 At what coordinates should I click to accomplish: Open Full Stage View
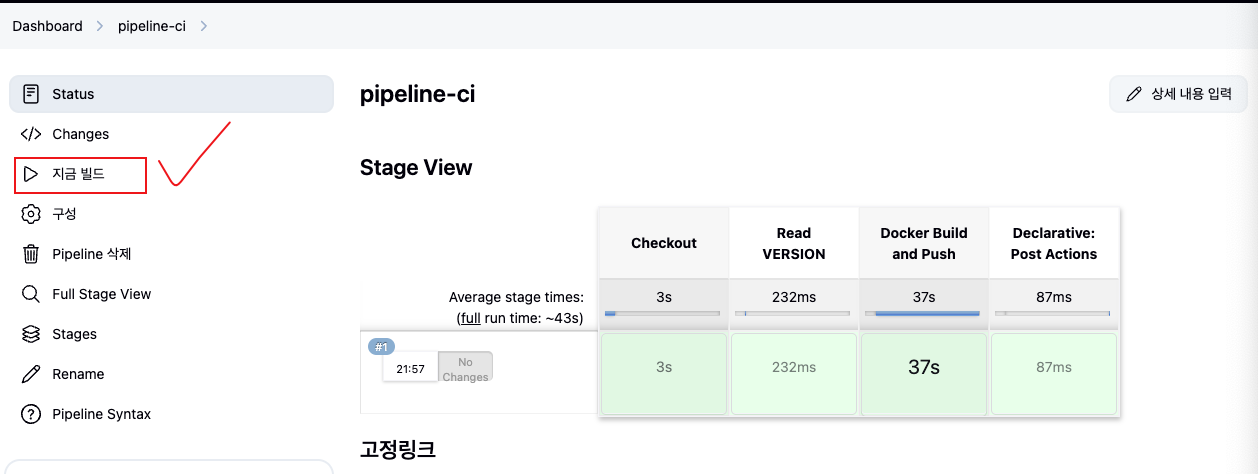pyautogui.click(x=171, y=294)
